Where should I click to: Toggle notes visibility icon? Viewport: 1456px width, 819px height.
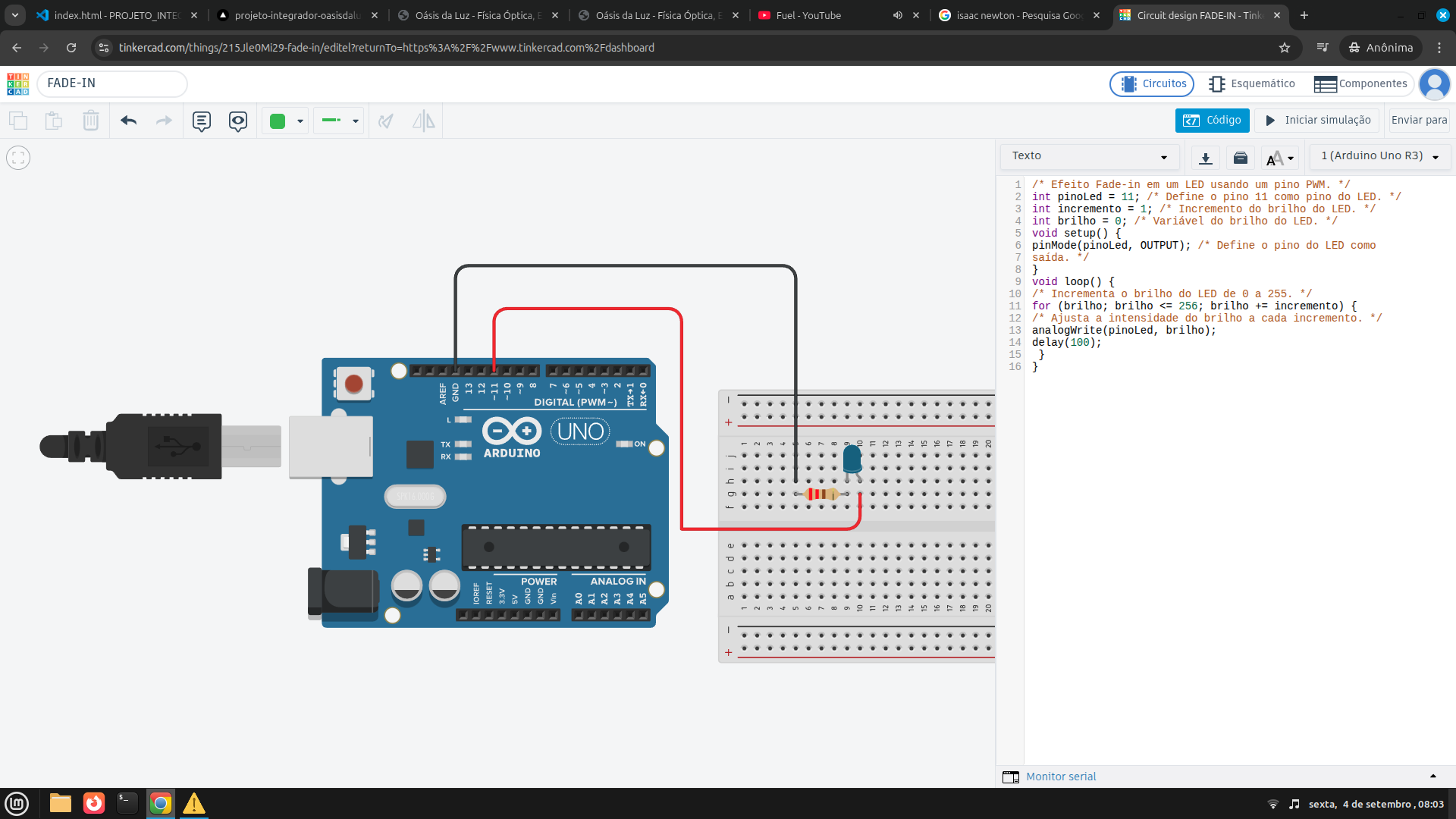point(238,121)
